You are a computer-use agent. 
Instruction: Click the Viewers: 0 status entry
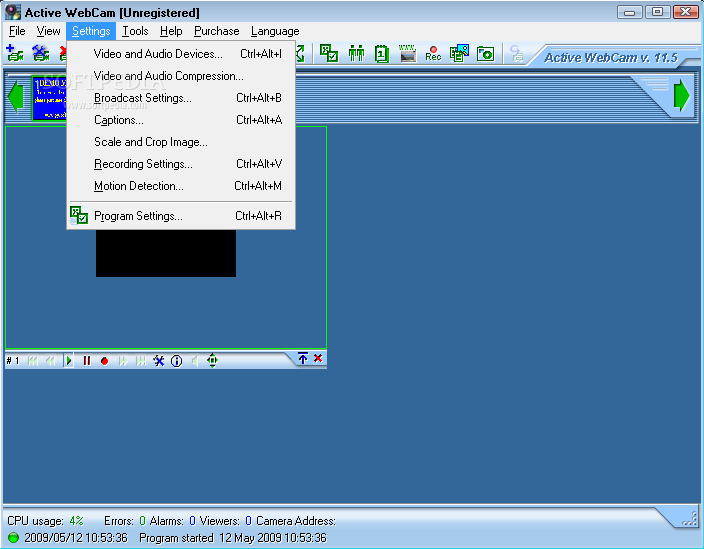[x=226, y=521]
